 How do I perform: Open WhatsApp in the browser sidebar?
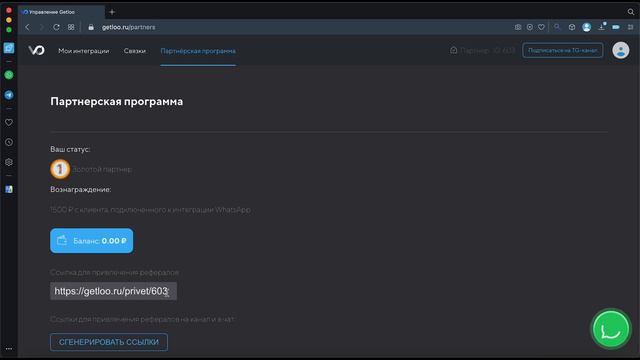[9, 75]
